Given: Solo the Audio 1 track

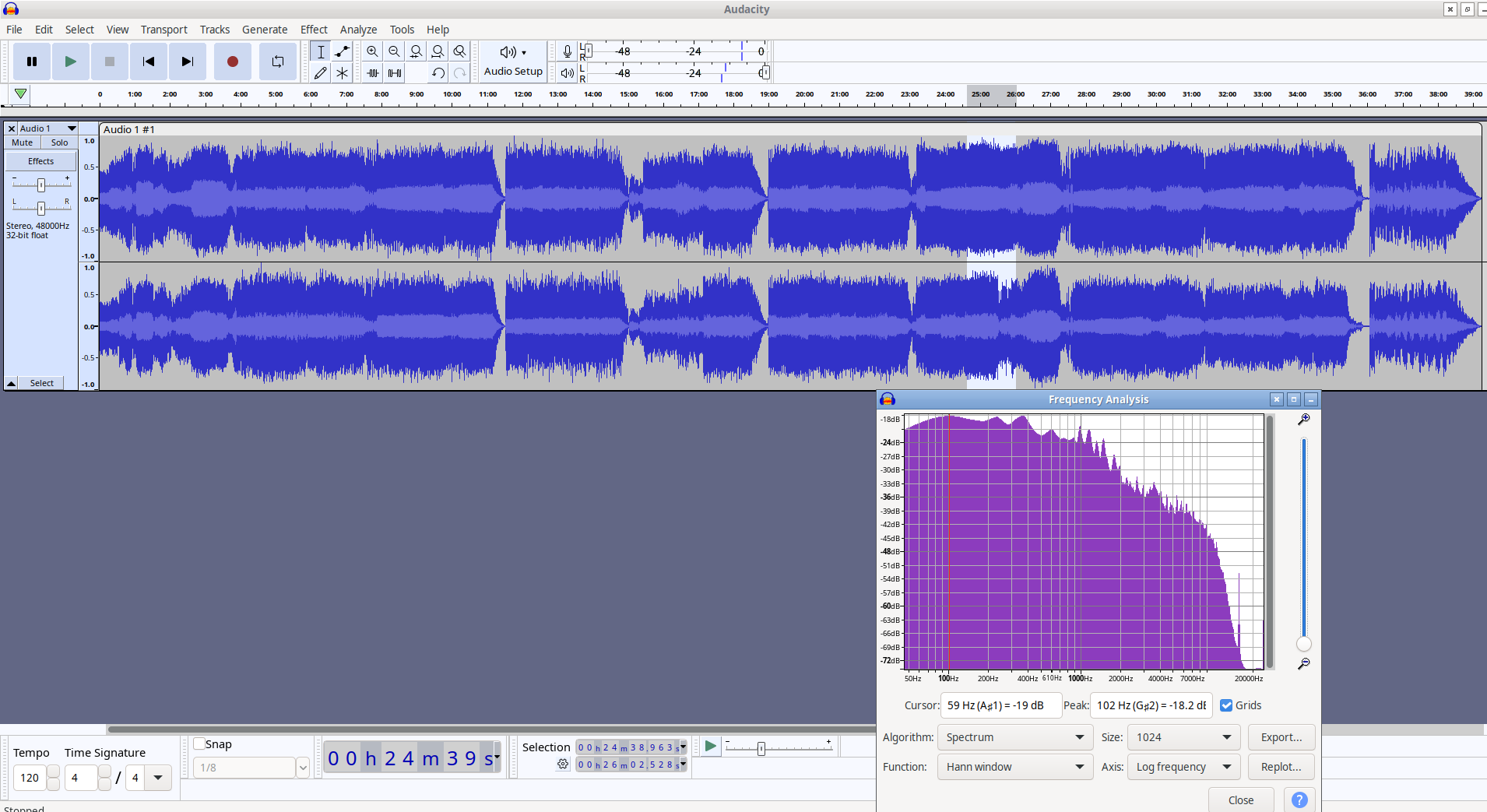Looking at the screenshot, I should point(59,142).
